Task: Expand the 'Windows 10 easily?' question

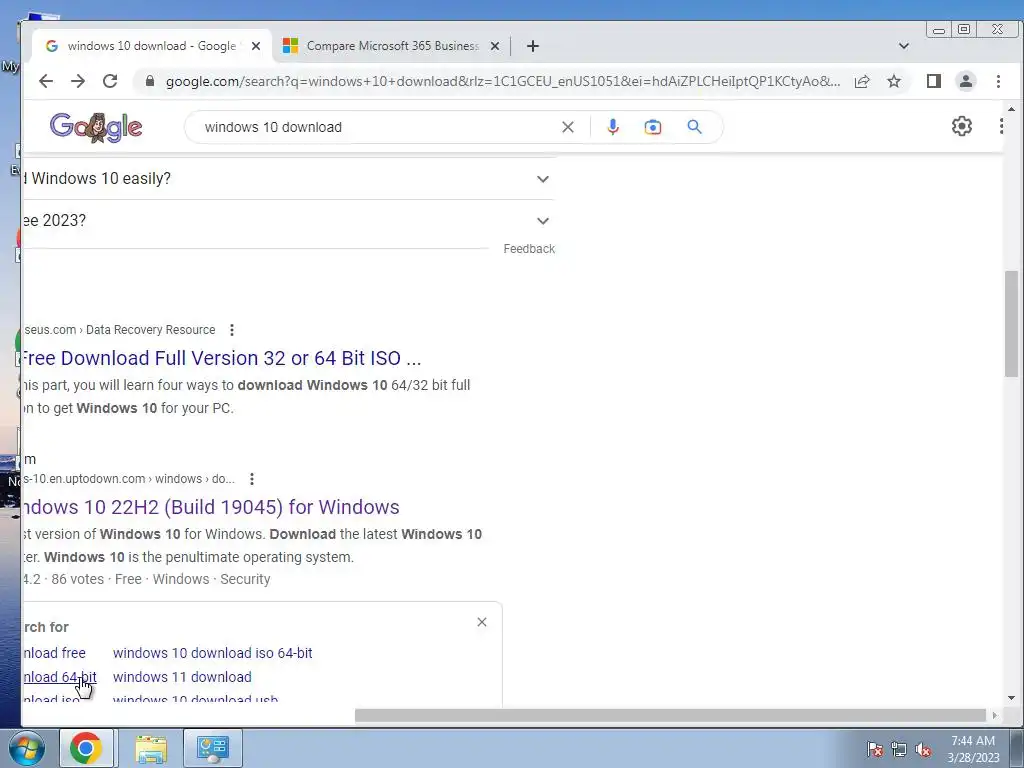Action: [287, 178]
